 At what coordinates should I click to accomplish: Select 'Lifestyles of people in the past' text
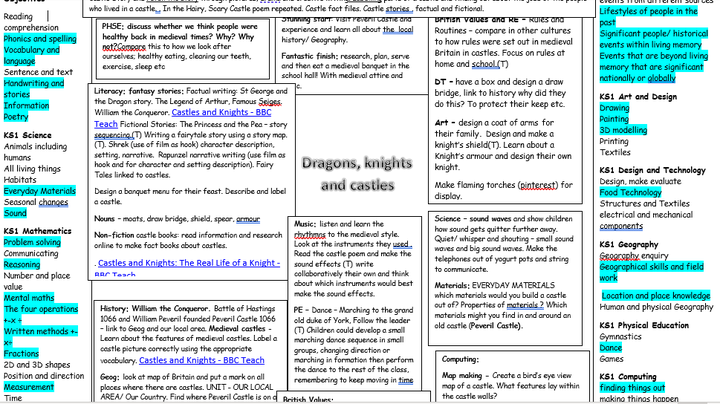[648, 17]
